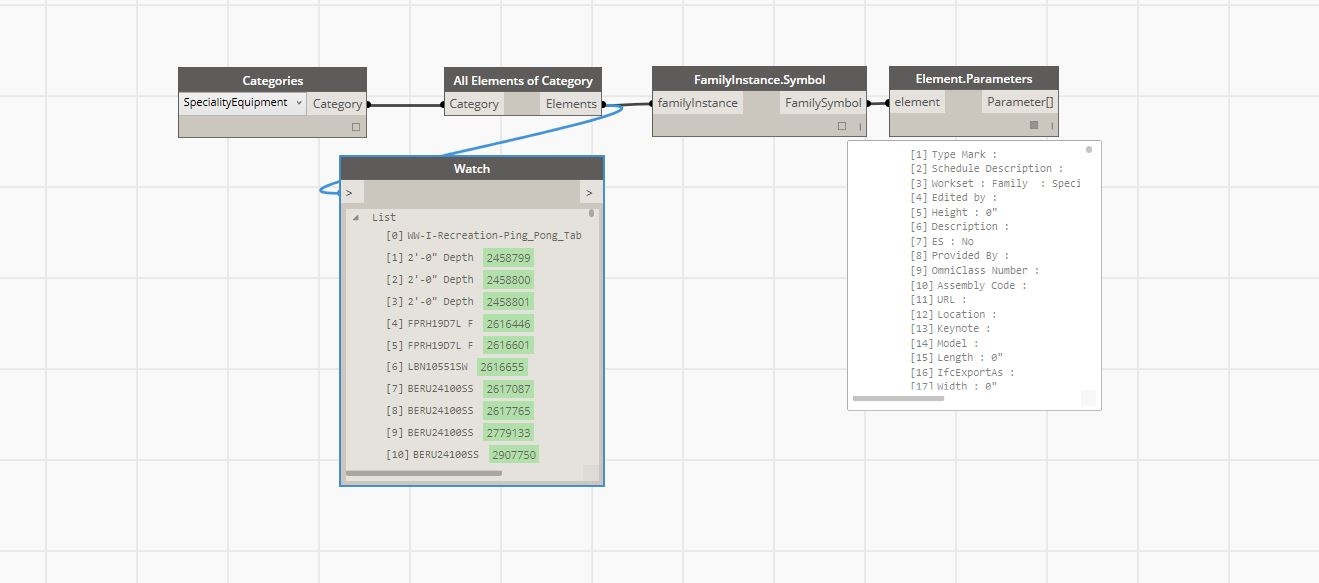The image size is (1319, 583).
Task: Click the preview bubble resize grip corner
Action: pyautogui.click(x=1089, y=398)
